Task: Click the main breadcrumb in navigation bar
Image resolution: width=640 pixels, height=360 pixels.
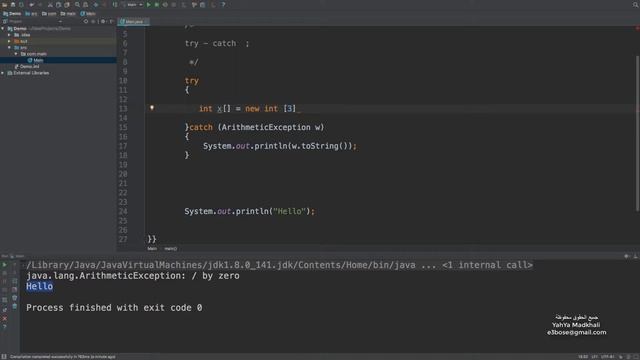Action: pyautogui.click(x=68, y=13)
